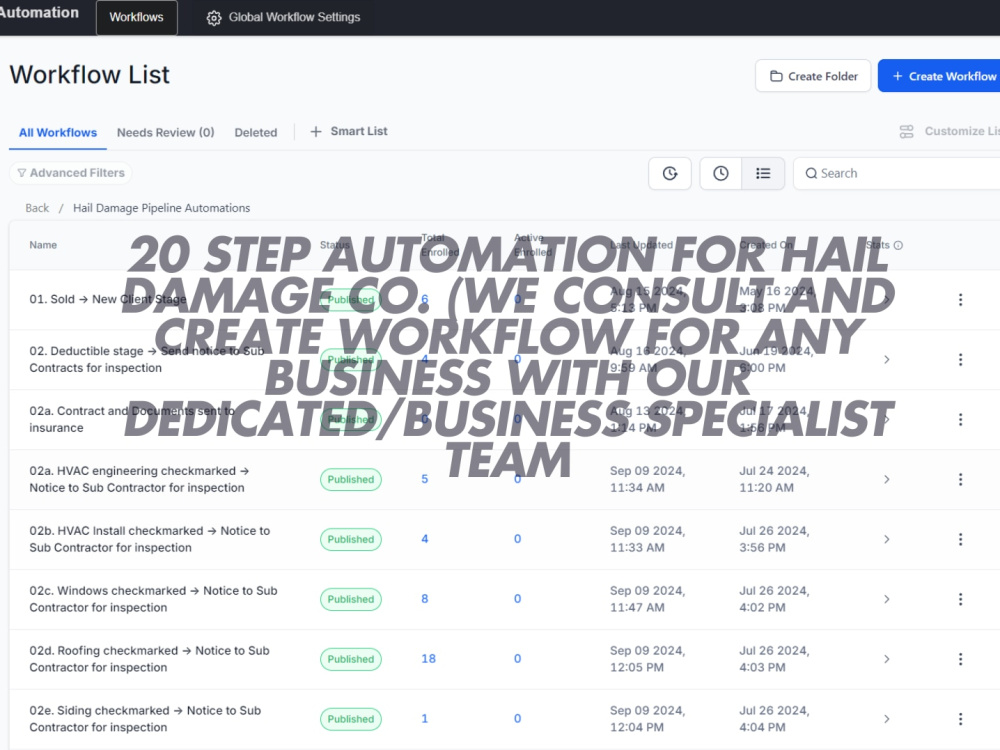Click Published badge in 02d. Roofing row
Image resolution: width=1000 pixels, height=750 pixels.
(351, 659)
